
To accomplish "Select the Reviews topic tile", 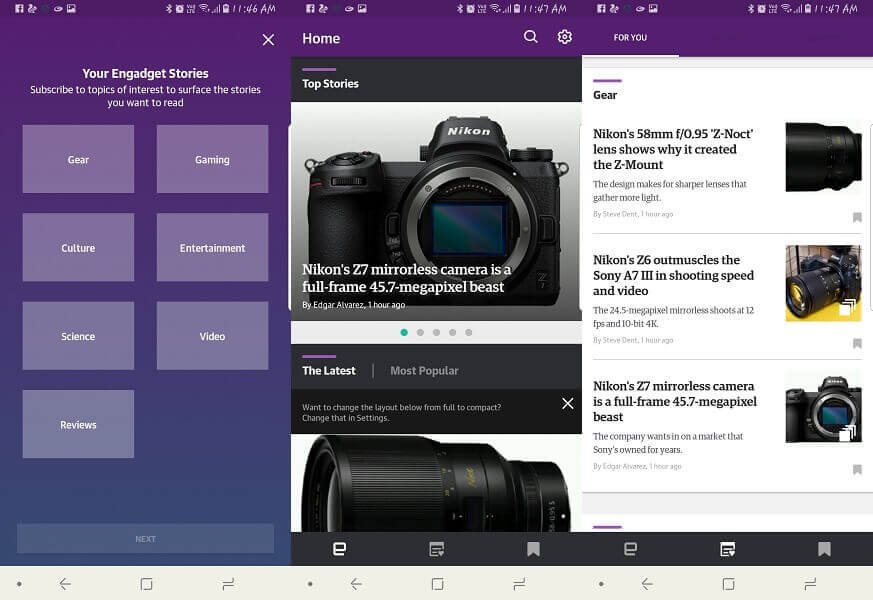I will click(x=79, y=424).
